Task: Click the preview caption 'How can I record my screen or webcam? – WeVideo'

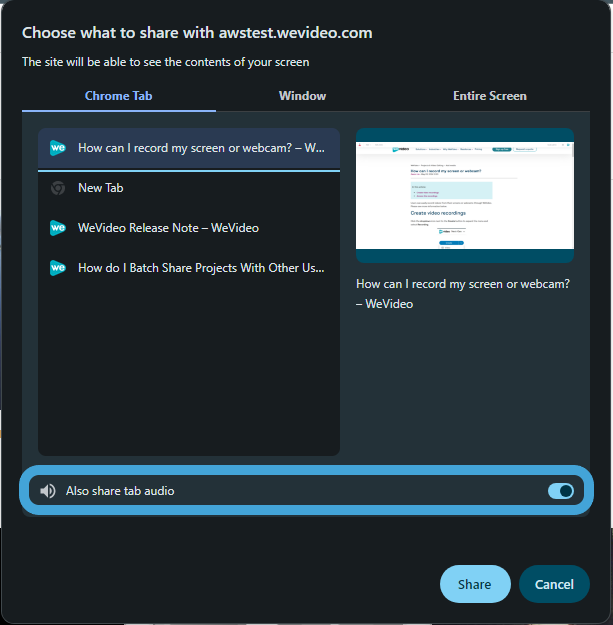Action: [463, 294]
